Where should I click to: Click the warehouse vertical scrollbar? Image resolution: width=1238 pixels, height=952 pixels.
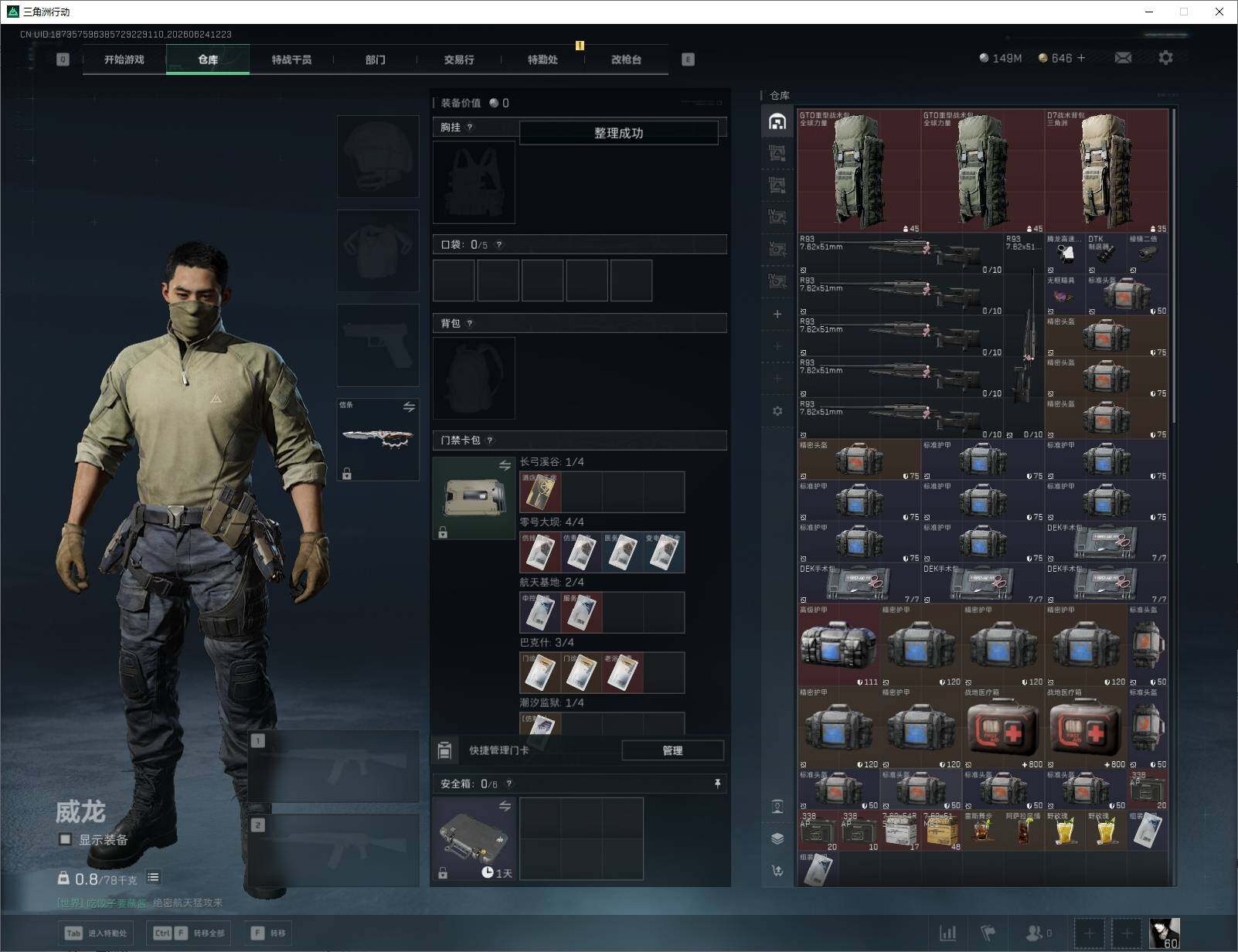pos(1174,267)
